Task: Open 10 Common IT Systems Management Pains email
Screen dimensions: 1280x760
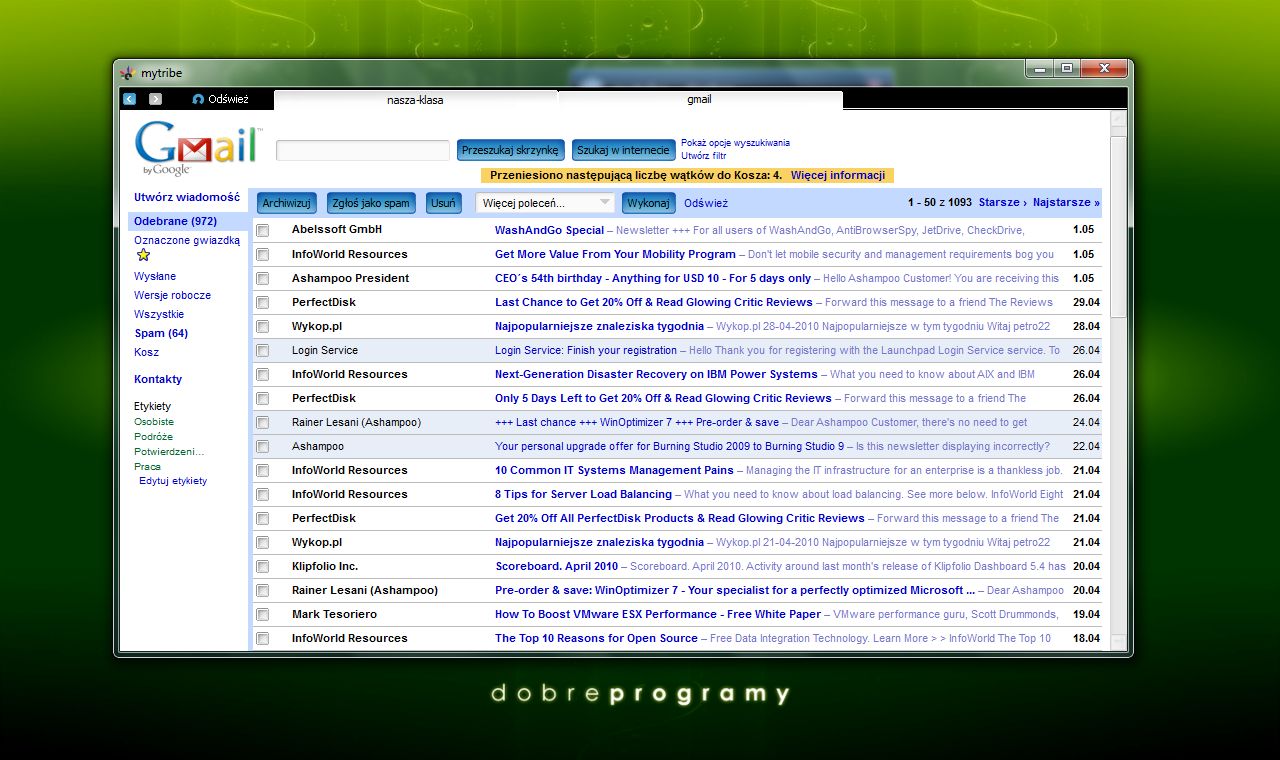Action: (x=614, y=470)
